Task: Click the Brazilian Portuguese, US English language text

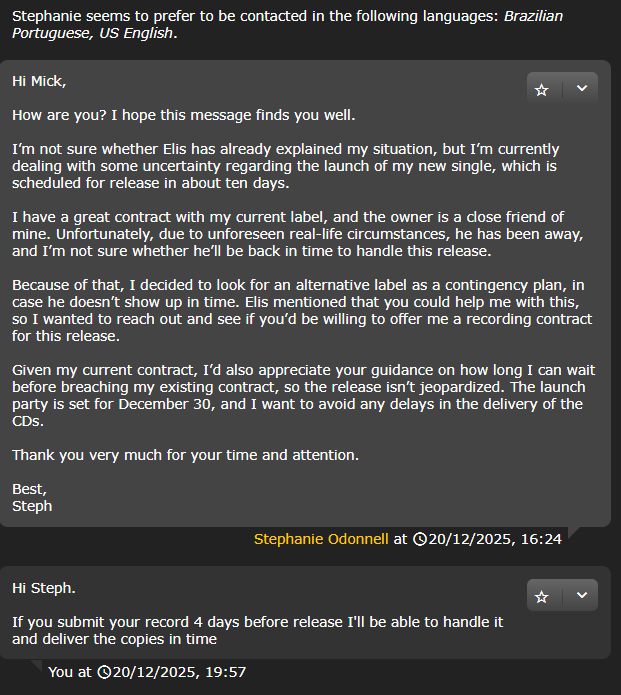Action: click(288, 24)
